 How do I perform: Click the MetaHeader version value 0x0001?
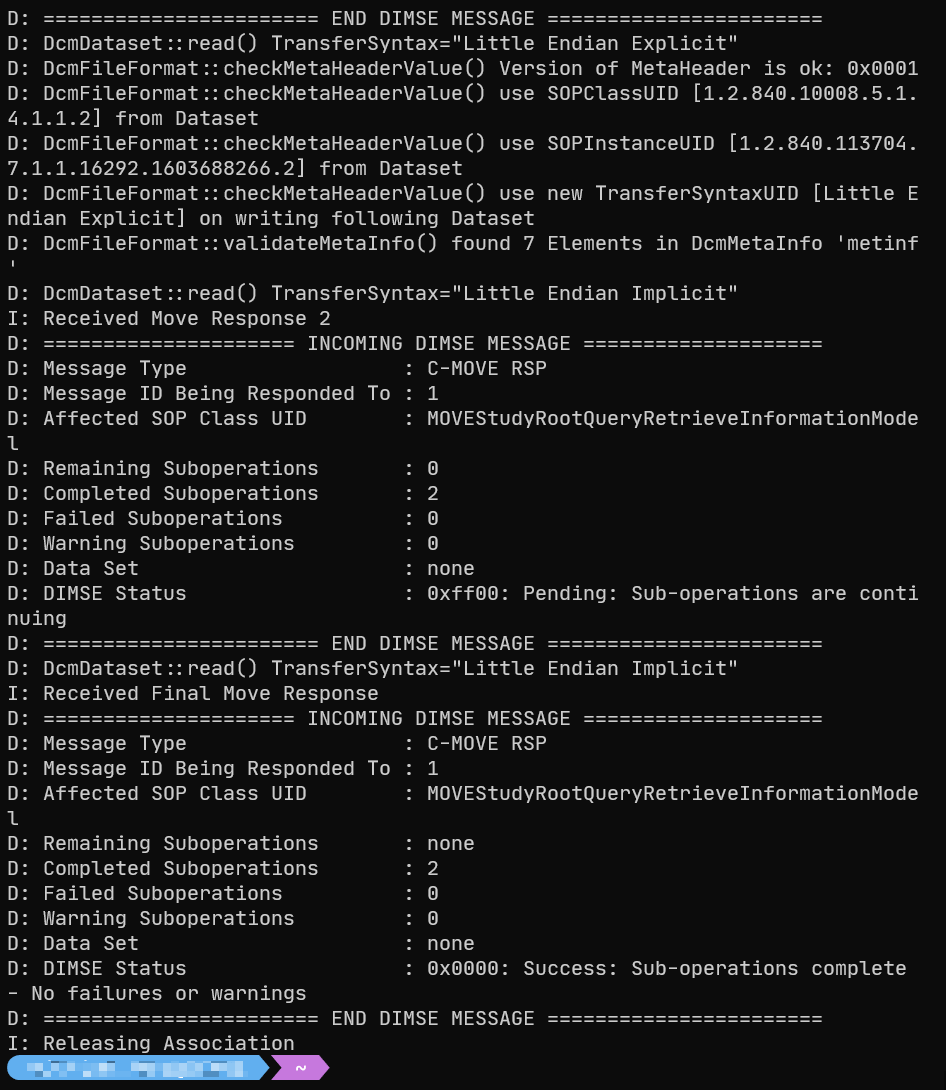881,68
